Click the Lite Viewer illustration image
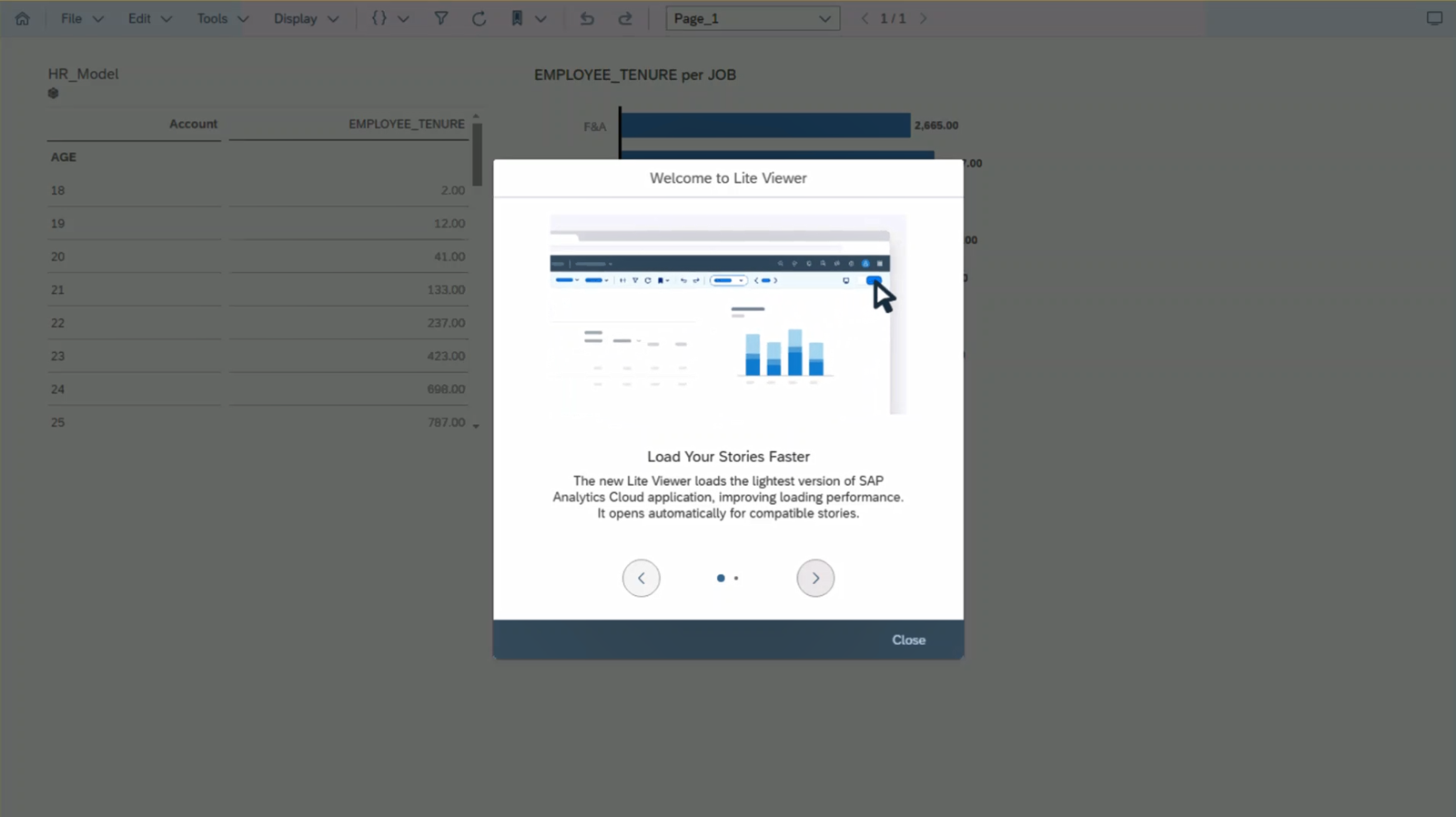This screenshot has width=1456, height=817. pos(728,315)
